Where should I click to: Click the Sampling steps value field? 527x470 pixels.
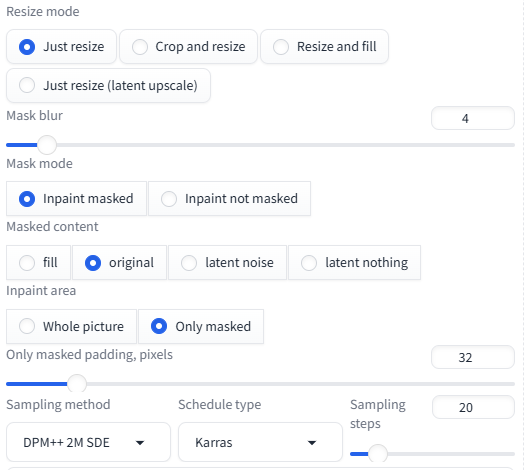click(473, 407)
